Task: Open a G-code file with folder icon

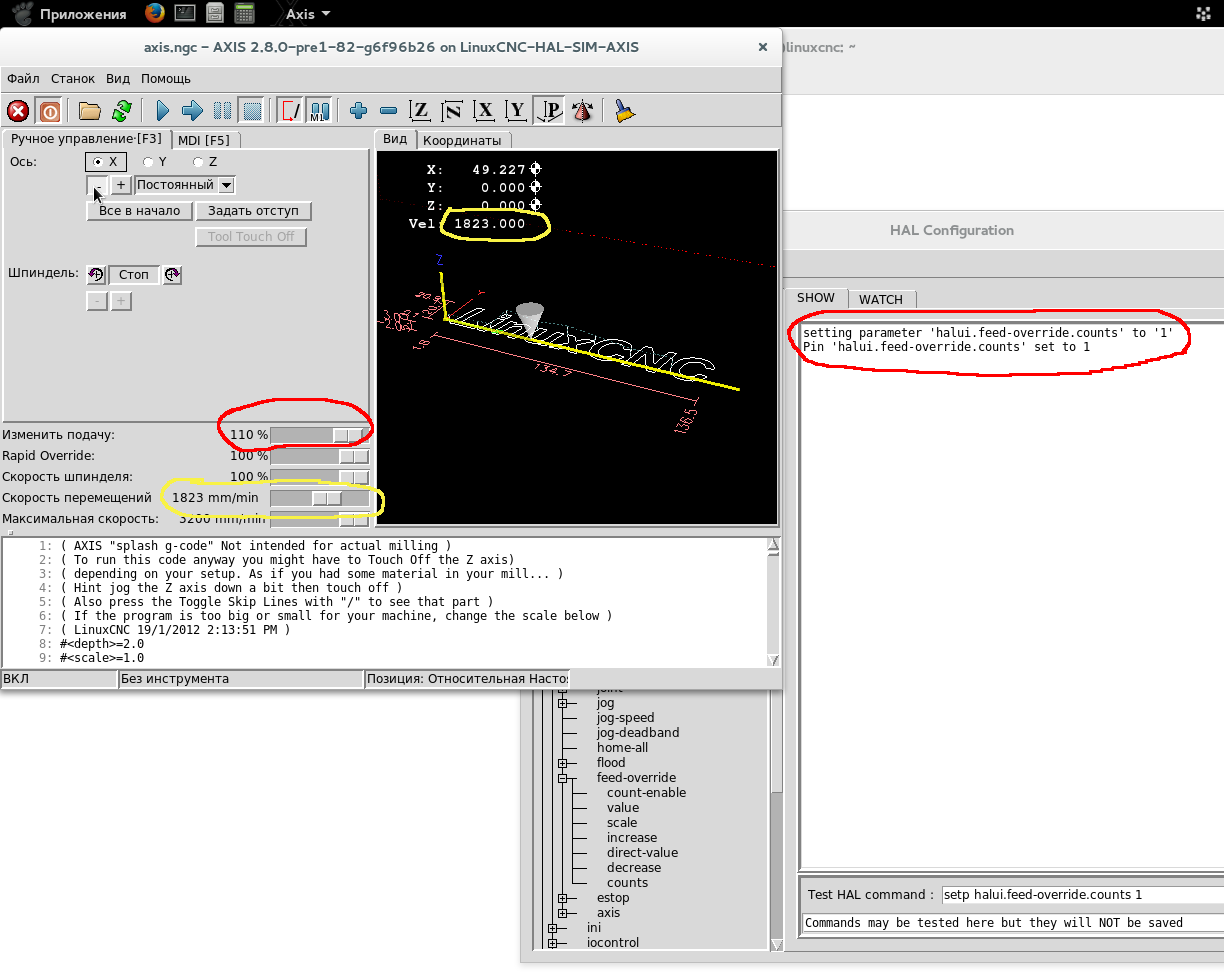Action: [90, 111]
